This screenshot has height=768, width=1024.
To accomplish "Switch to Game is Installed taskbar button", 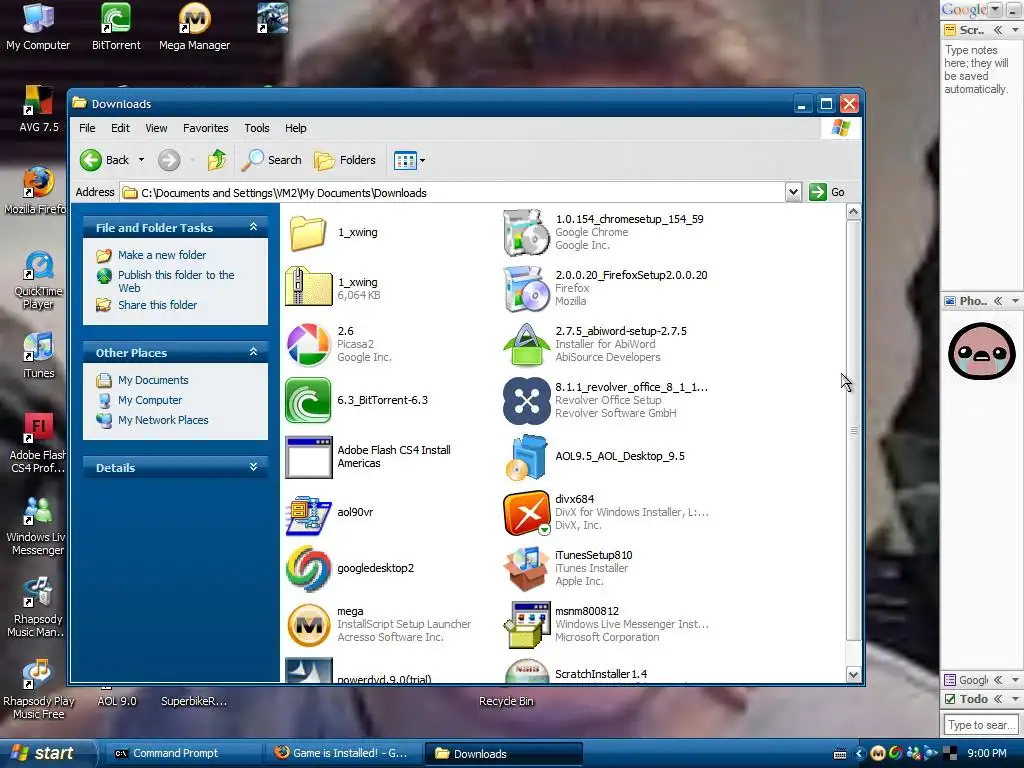I will tap(344, 753).
